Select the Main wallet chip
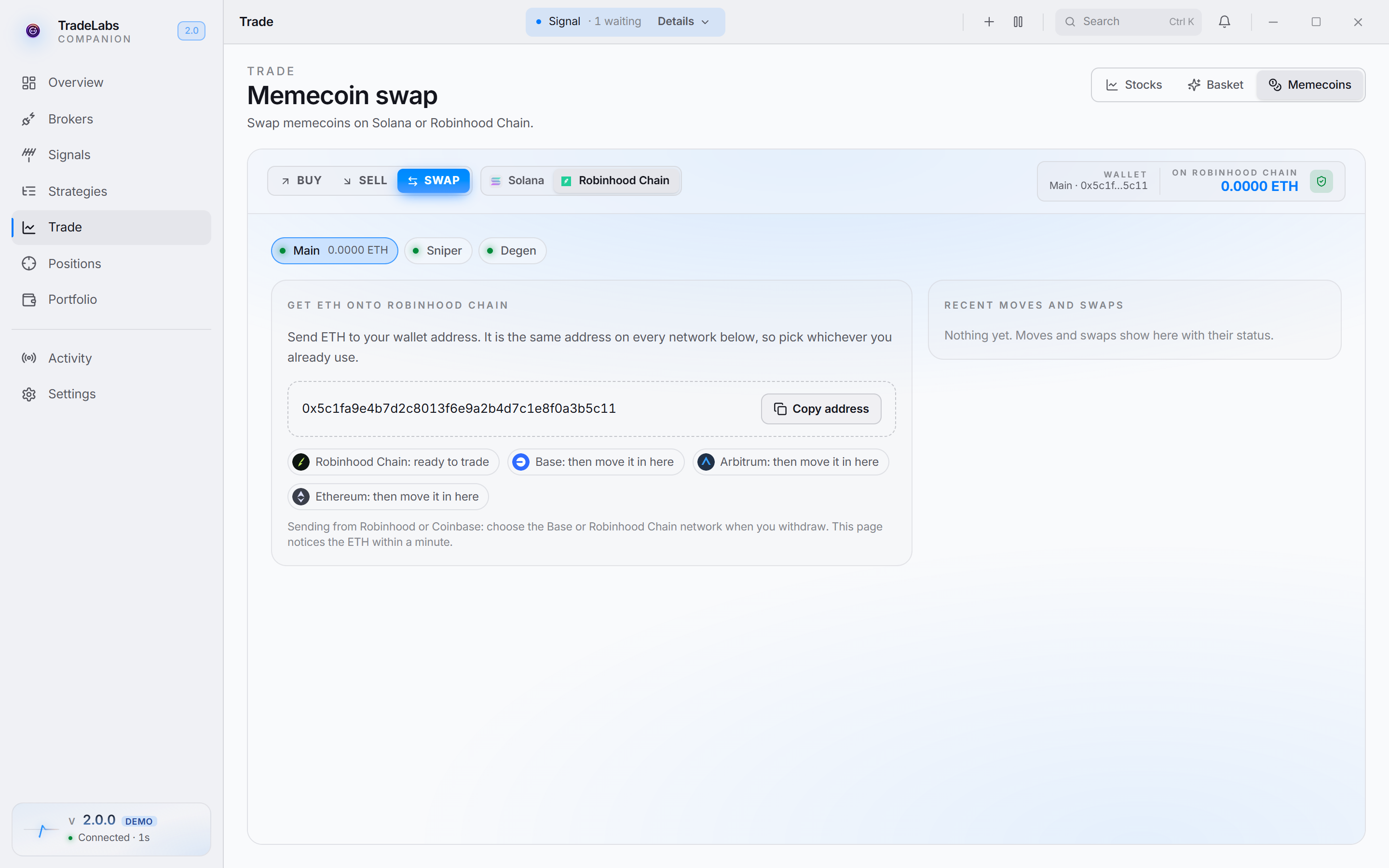This screenshot has width=1389, height=868. (335, 251)
